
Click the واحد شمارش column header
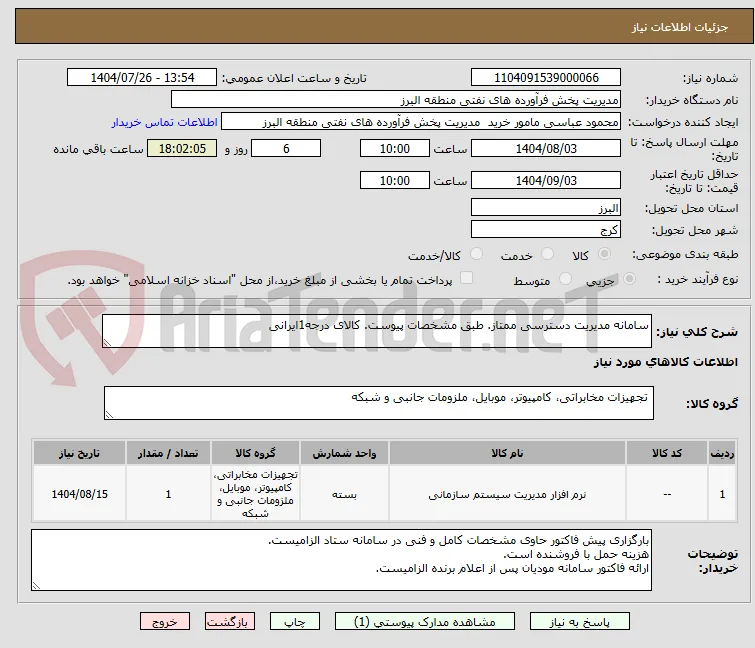(344, 453)
